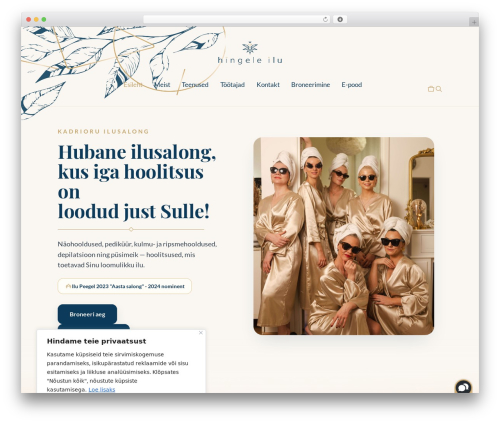Image resolution: width=500 pixels, height=423 pixels.
Task: Click the Ilu Peegel 2023 nominee badge
Action: (x=125, y=286)
